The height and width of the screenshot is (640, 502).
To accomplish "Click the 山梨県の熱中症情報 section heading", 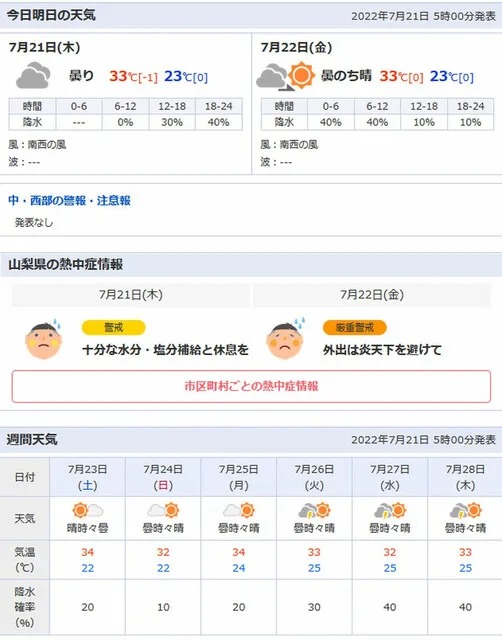I will pos(65,264).
